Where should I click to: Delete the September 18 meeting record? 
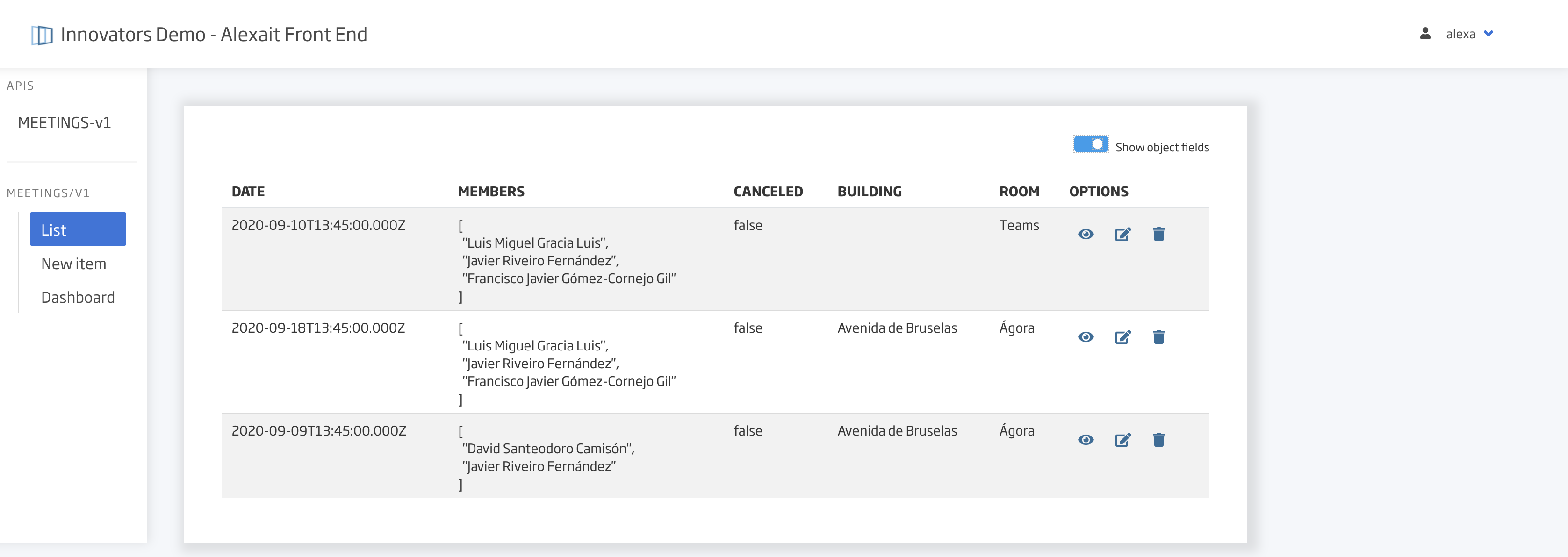[1159, 336]
